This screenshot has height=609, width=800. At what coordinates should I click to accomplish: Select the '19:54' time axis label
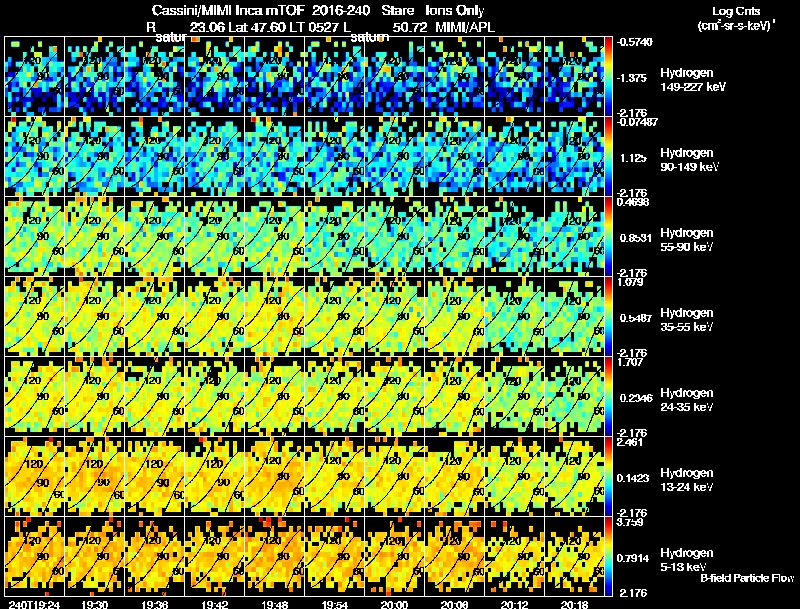[x=335, y=604]
